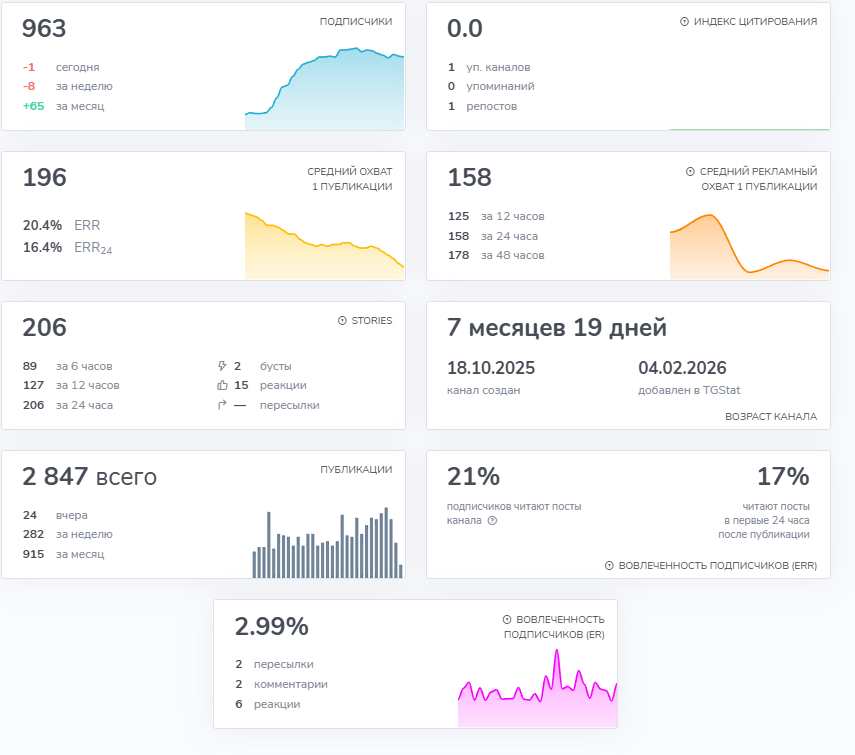Click the 963 subscribers count

[x=44, y=29]
